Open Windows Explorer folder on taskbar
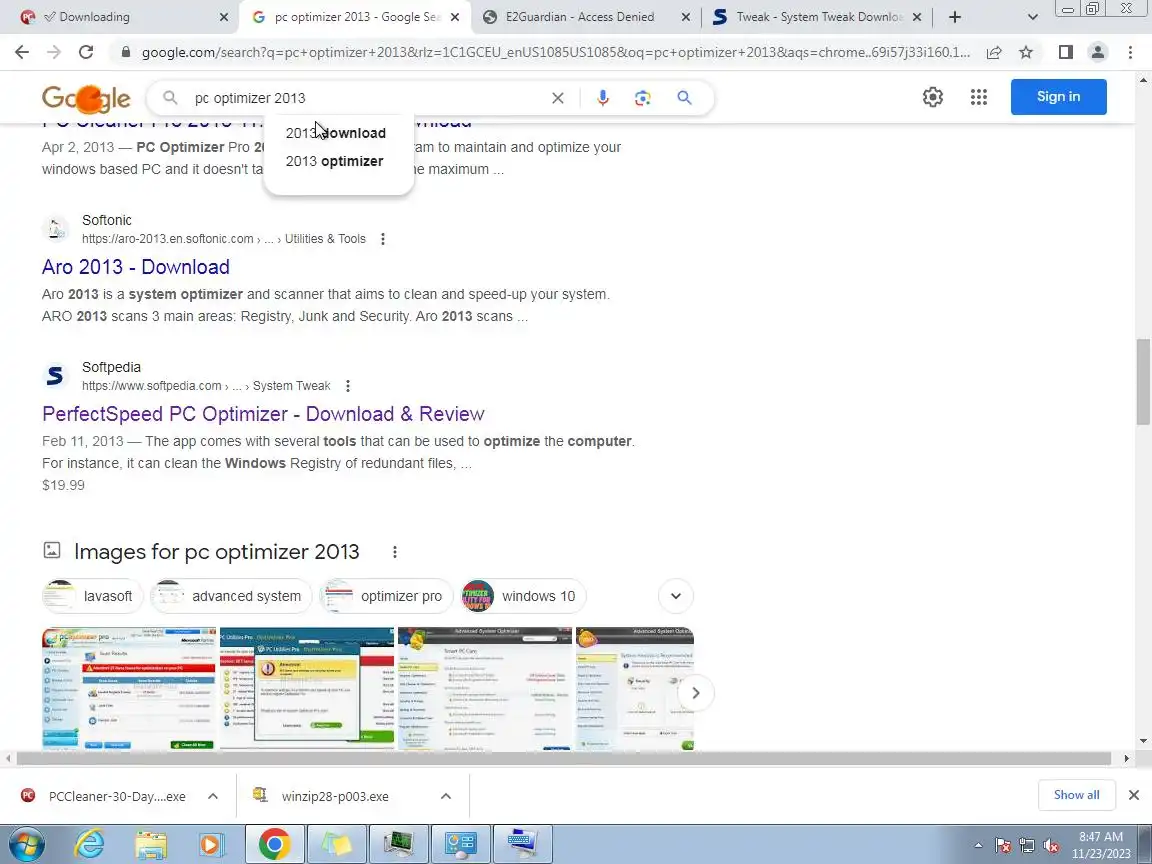This screenshot has width=1152, height=864. pos(151,845)
